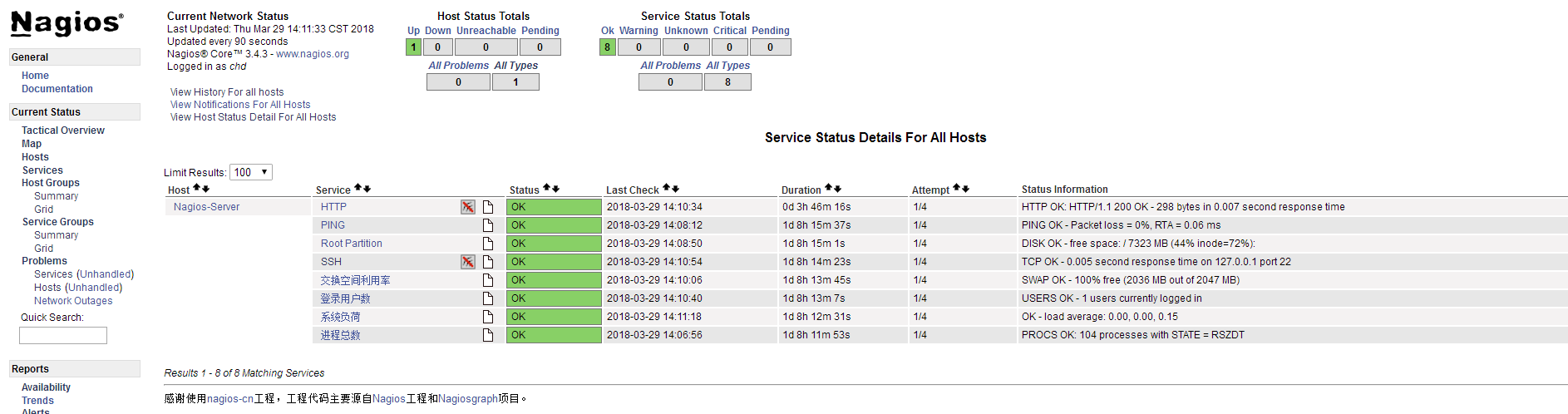Sort Host column descending with down arrow
This screenshot has width=1568, height=414.
tap(205, 189)
